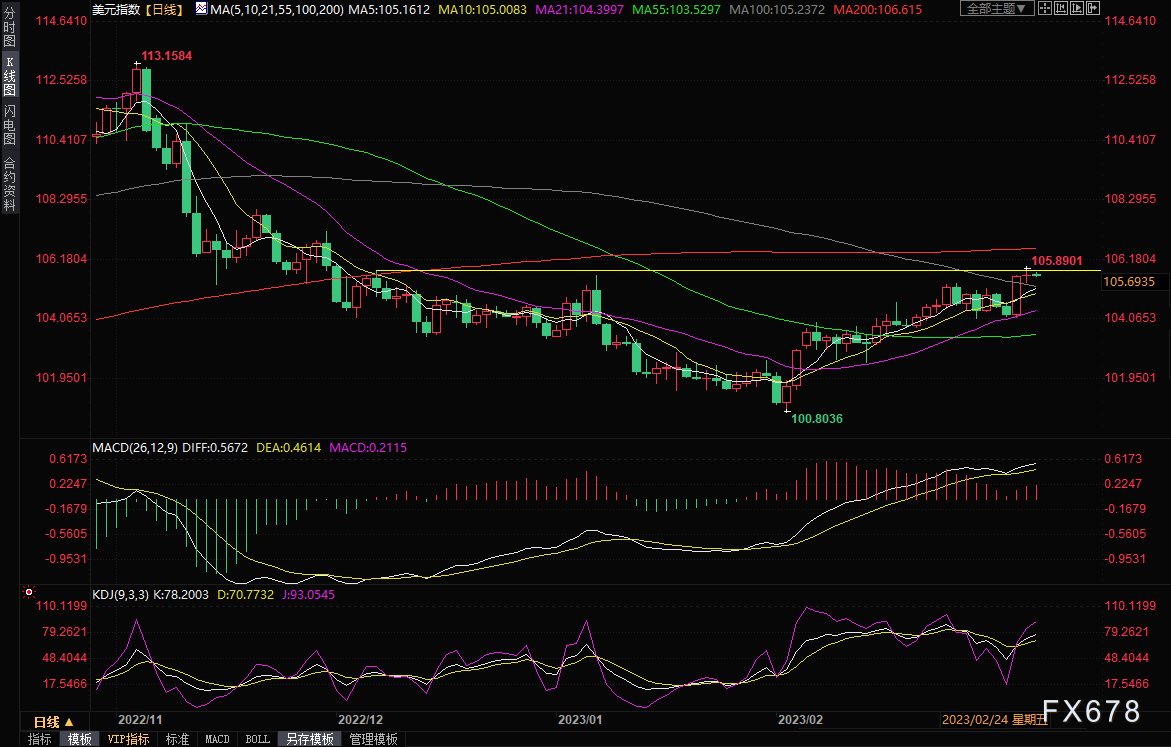Click 另存模板 button
This screenshot has width=1171, height=747.
310,739
